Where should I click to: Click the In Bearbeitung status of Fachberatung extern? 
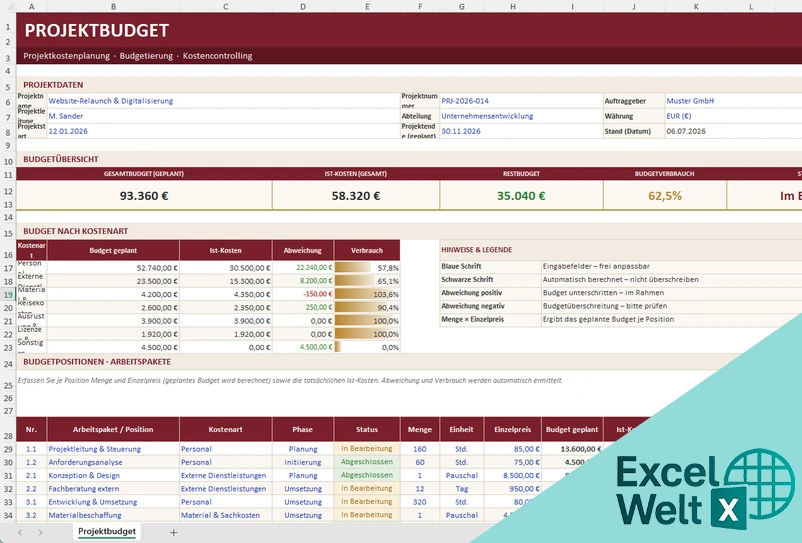pos(367,489)
